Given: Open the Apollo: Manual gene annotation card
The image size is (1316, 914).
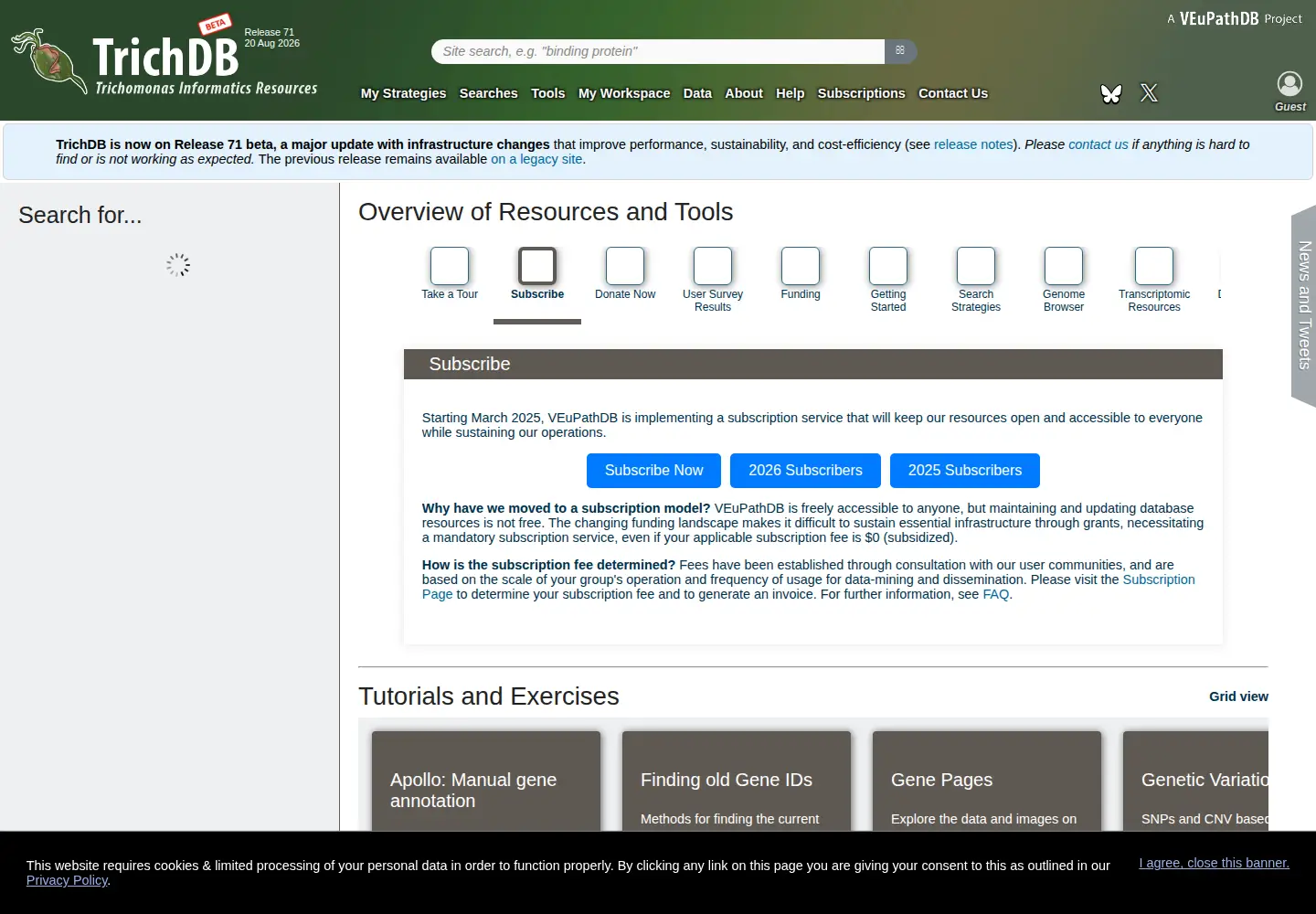Looking at the screenshot, I should click(x=486, y=781).
